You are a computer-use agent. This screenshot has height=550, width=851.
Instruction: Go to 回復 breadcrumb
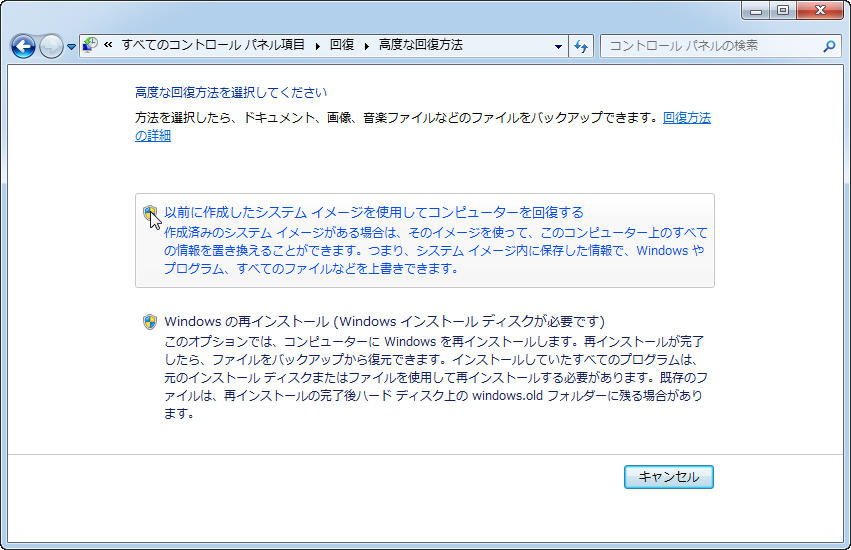[x=342, y=45]
